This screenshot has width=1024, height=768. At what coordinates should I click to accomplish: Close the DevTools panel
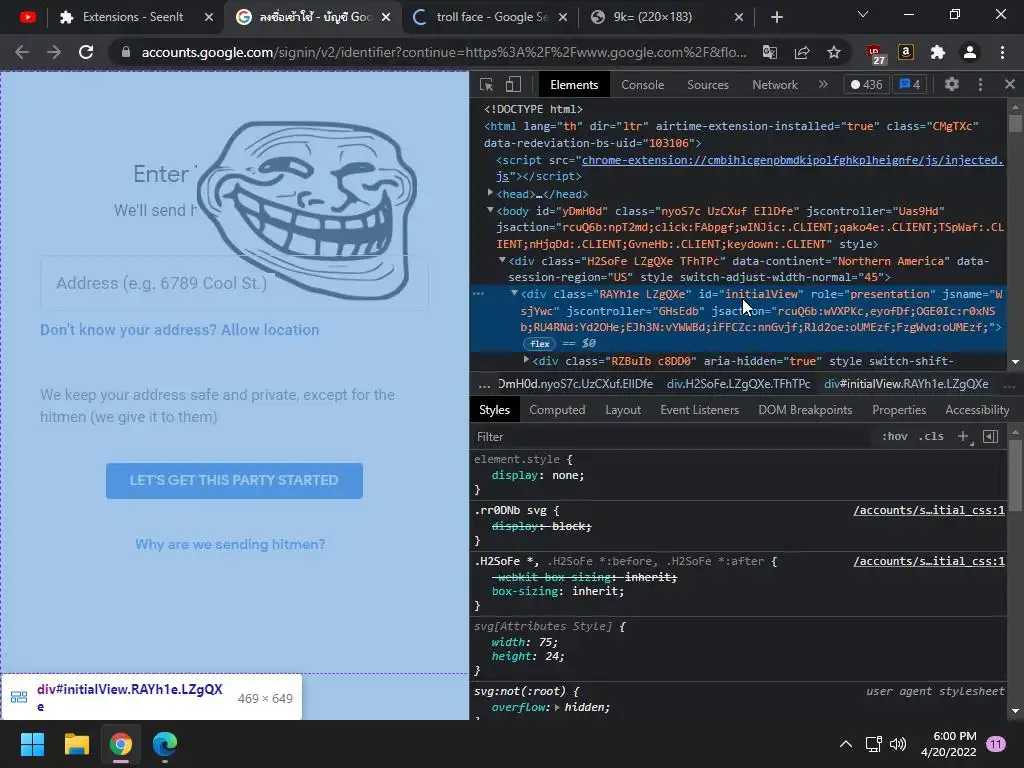pos(1010,84)
